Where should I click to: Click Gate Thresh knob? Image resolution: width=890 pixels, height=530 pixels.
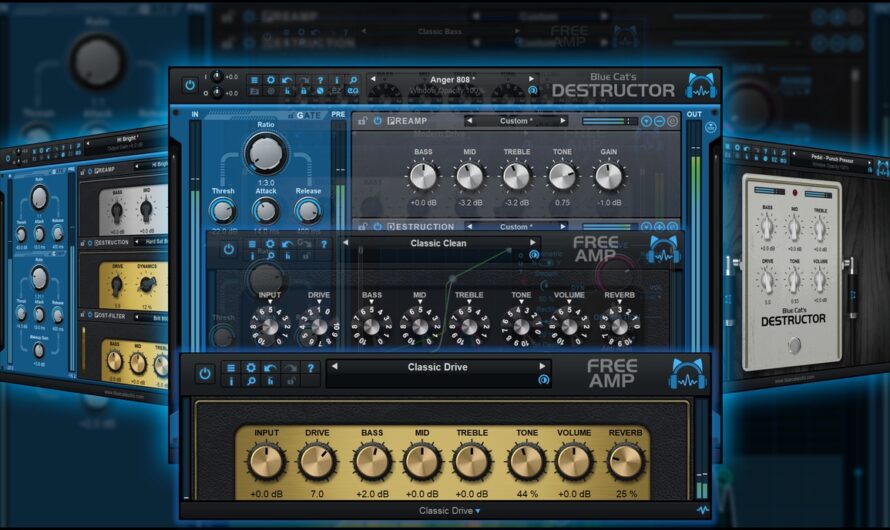click(x=222, y=211)
